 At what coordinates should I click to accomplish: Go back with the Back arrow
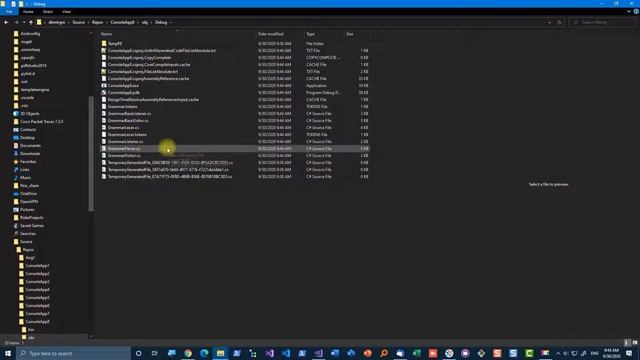click(6, 22)
